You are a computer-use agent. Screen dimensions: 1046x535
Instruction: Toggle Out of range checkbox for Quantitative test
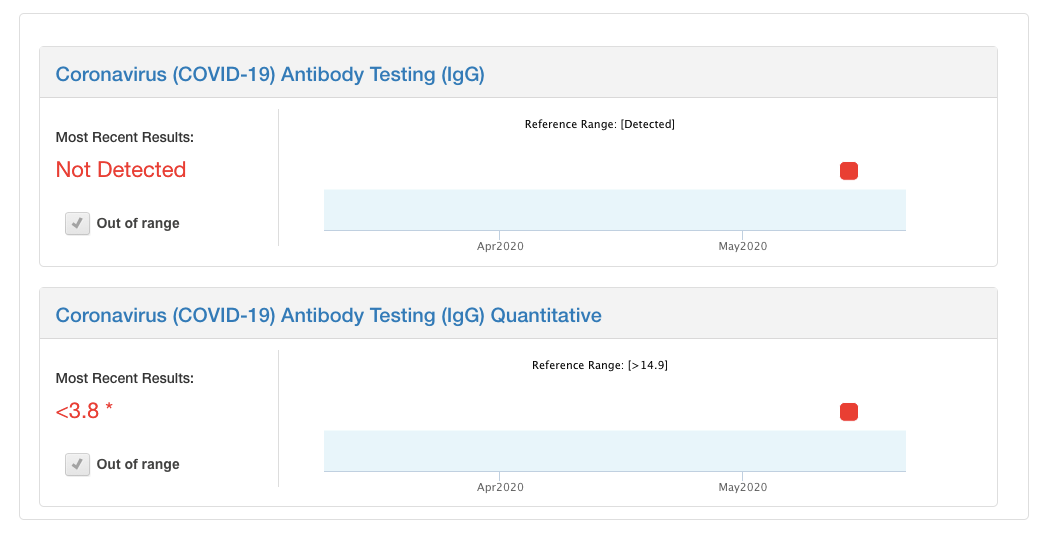[77, 464]
